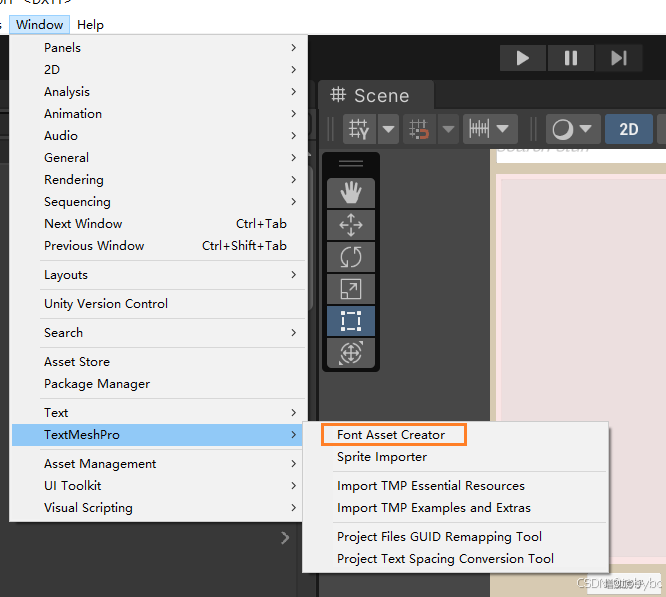
Task: Pause the game with the Pause button
Action: click(571, 58)
